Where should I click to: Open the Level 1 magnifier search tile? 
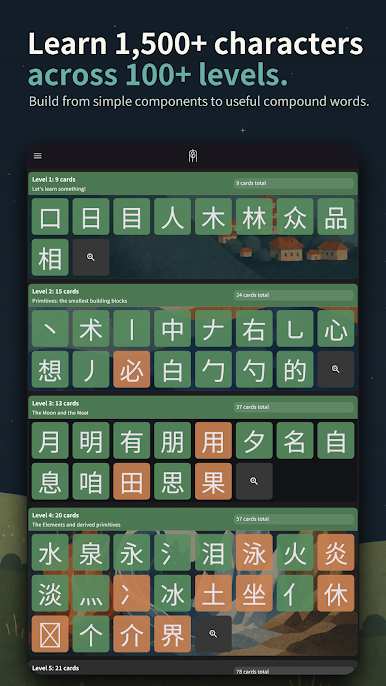click(x=91, y=257)
